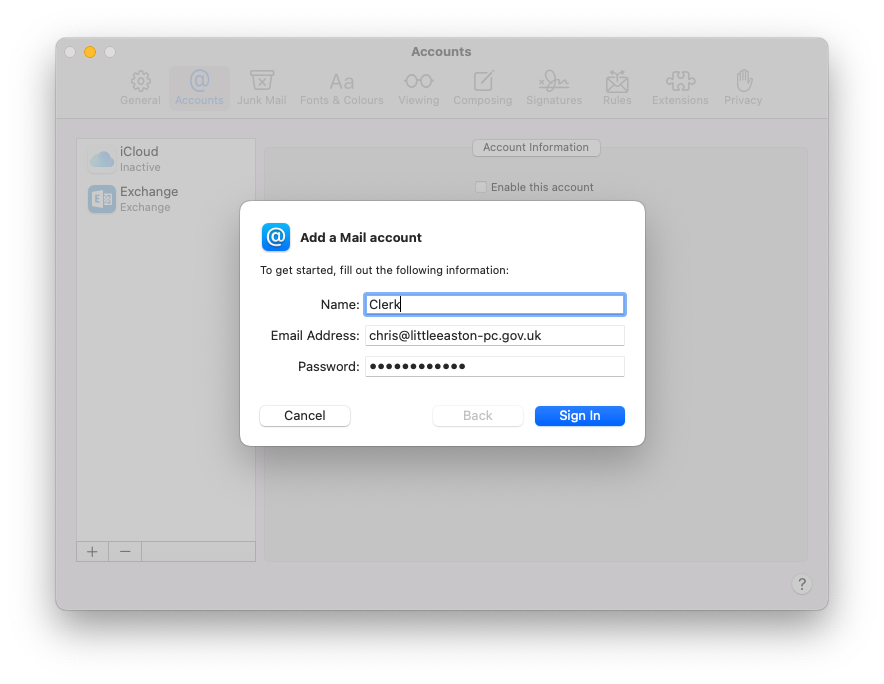The image size is (884, 684).
Task: Add a new account with plus button
Action: pos(92,551)
